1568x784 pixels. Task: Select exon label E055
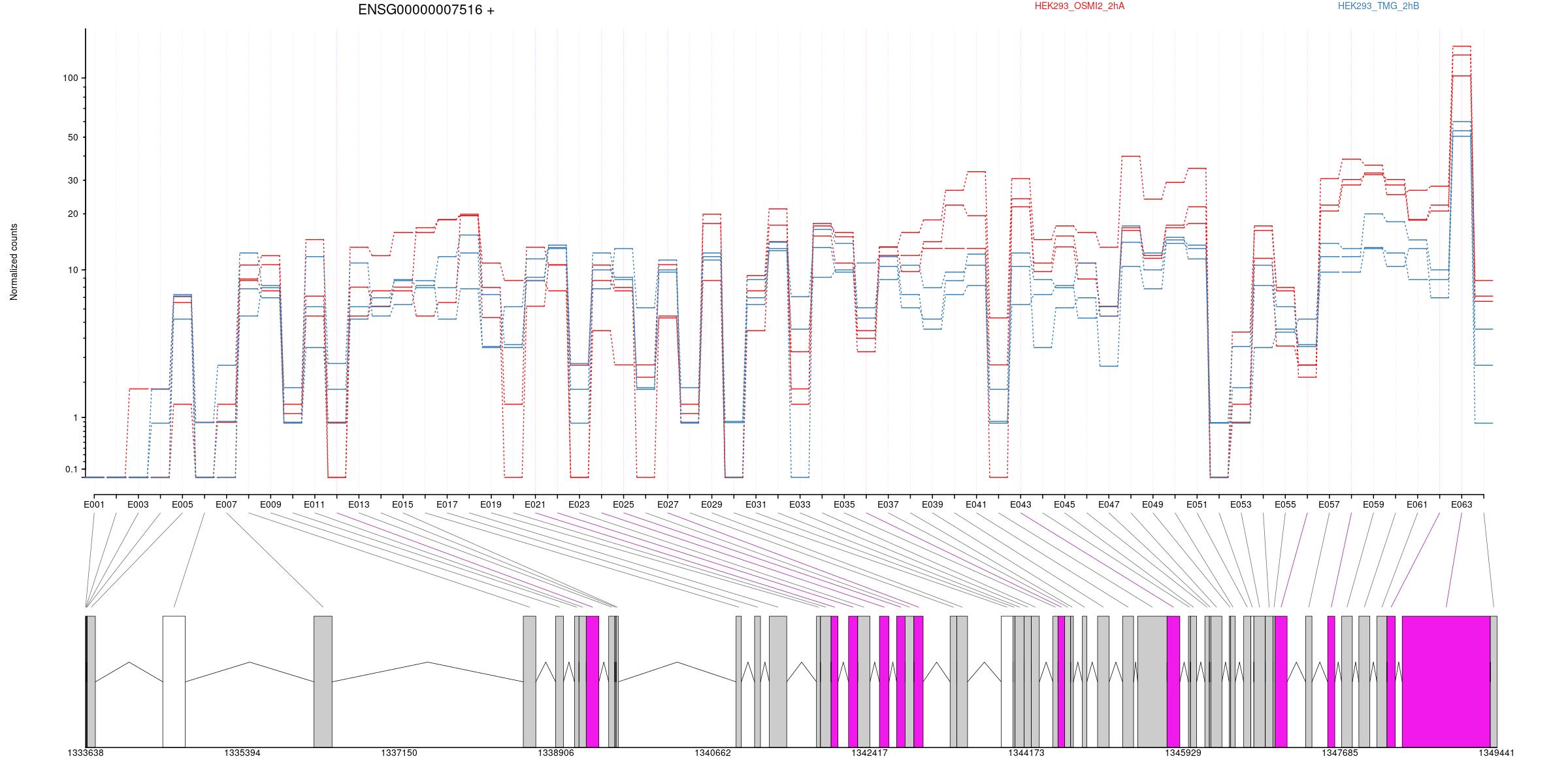click(x=1285, y=504)
